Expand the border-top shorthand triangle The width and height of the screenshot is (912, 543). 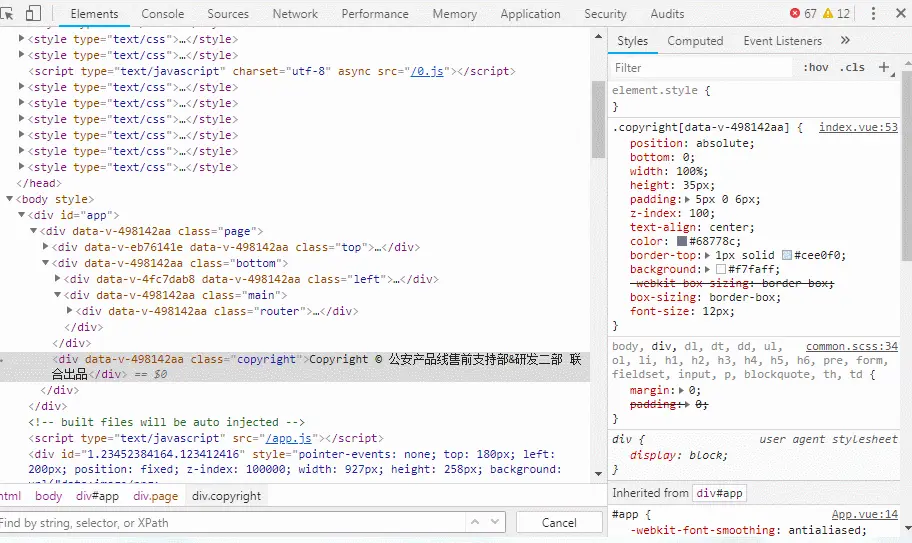point(707,255)
